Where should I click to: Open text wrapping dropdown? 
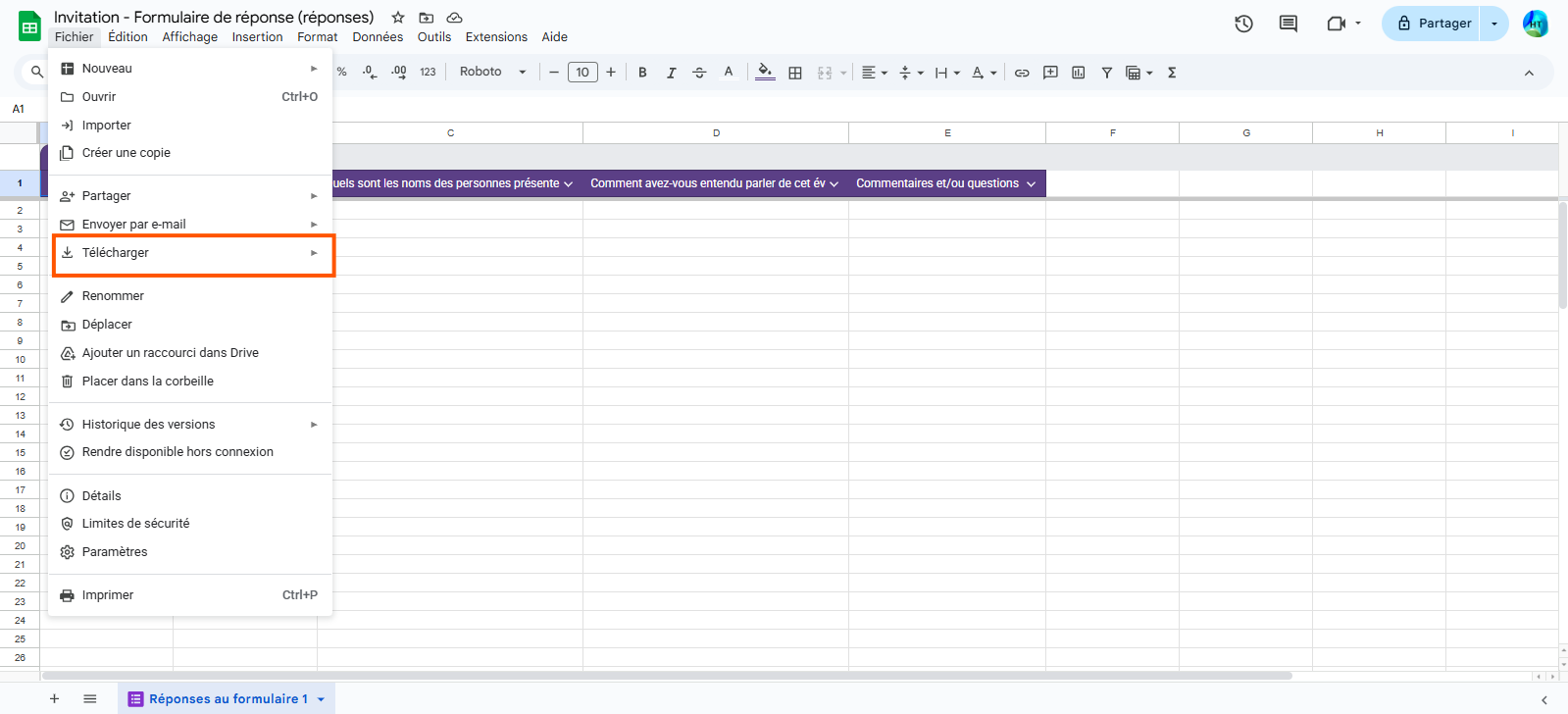tap(947, 72)
